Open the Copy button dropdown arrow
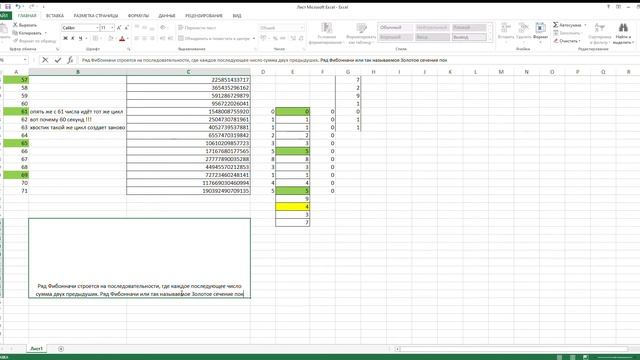This screenshot has width=640, height=360. [45, 33]
